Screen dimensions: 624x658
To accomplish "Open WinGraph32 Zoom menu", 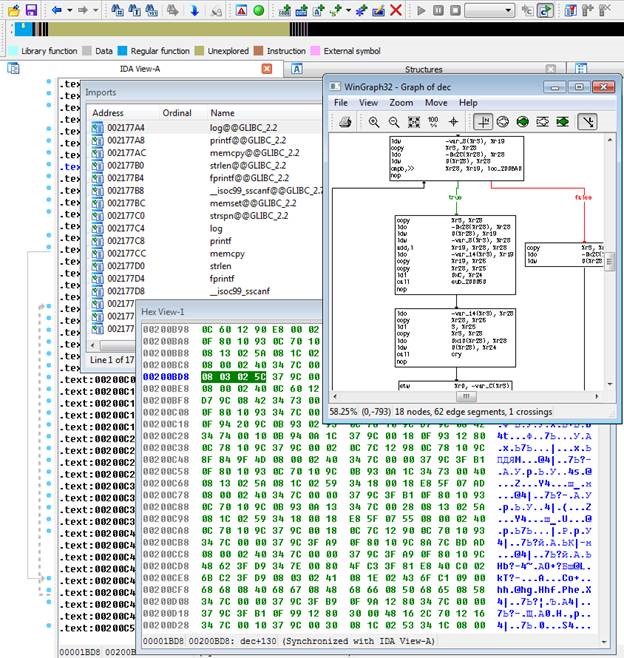I will pos(401,103).
